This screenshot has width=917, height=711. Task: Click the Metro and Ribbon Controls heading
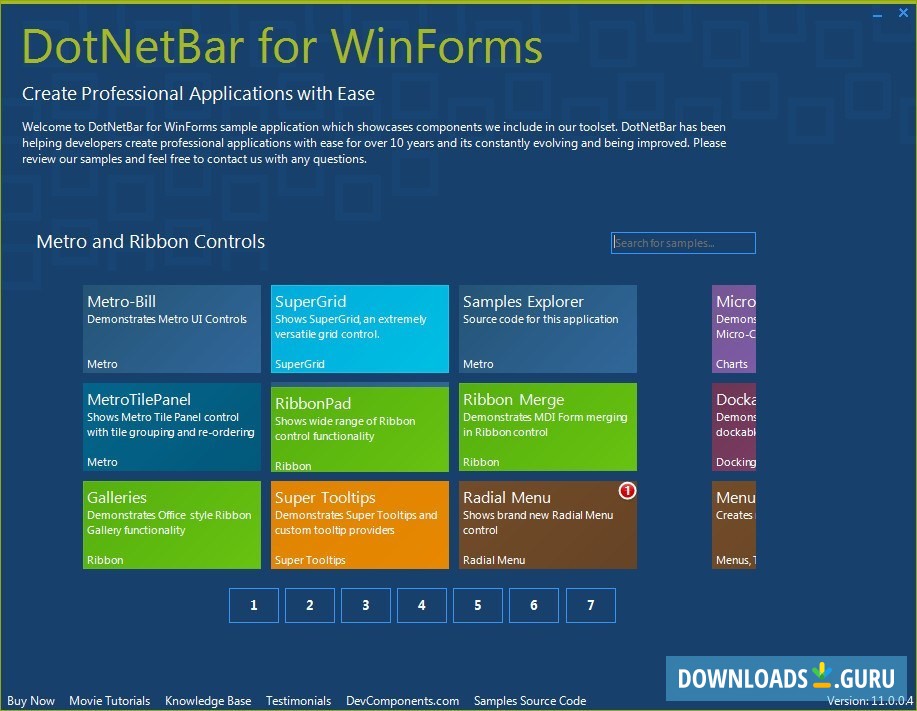coord(150,241)
